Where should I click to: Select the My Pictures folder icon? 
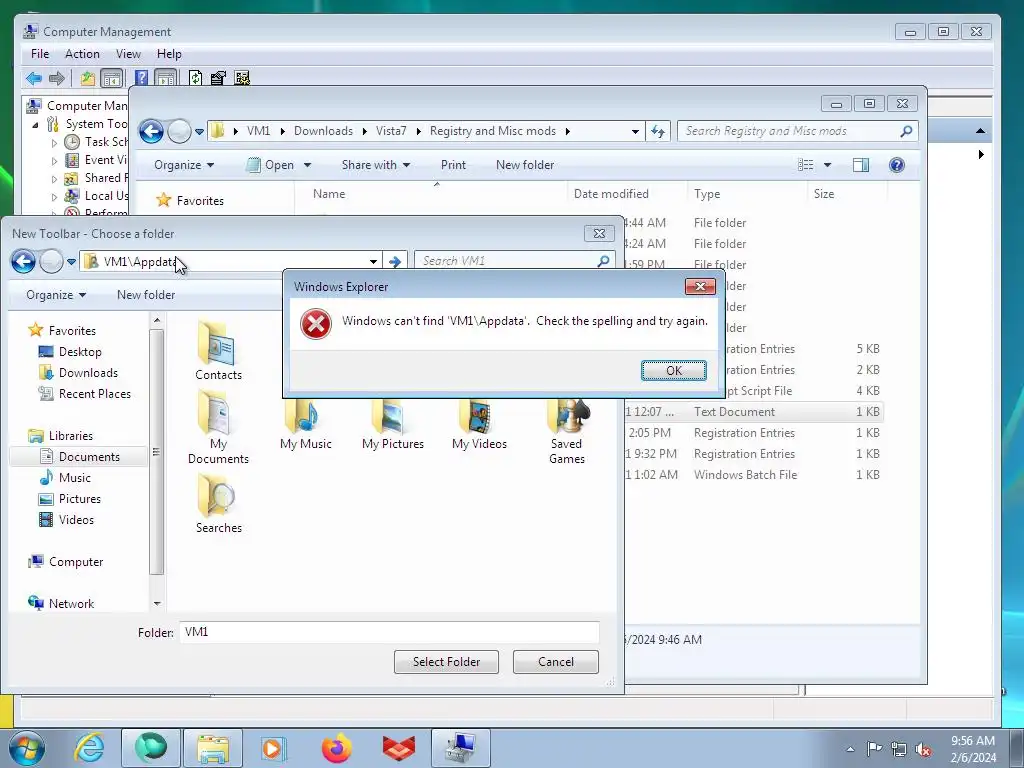(392, 424)
